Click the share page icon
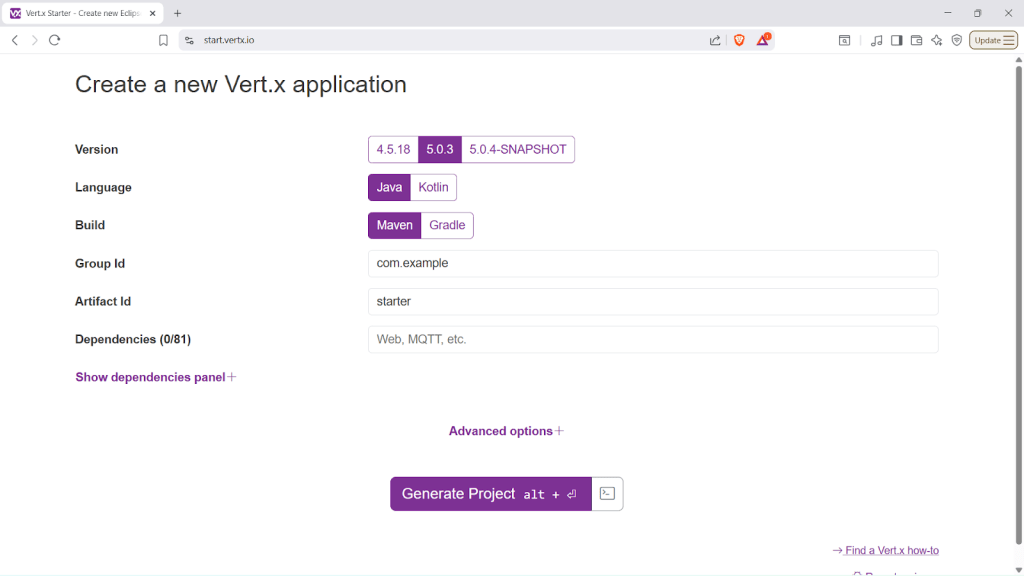 point(715,40)
